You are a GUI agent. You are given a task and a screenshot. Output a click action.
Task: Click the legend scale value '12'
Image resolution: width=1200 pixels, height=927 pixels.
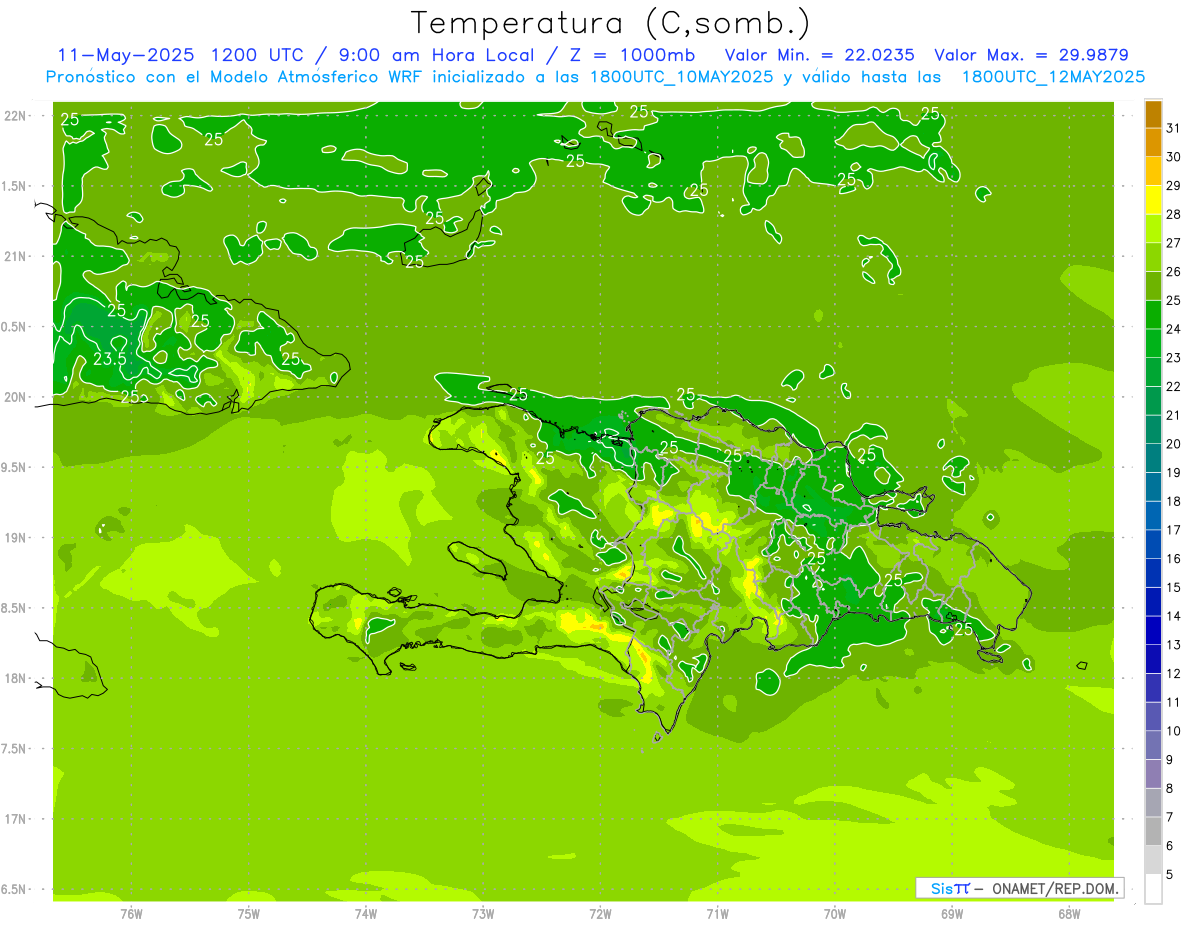pyautogui.click(x=1174, y=673)
